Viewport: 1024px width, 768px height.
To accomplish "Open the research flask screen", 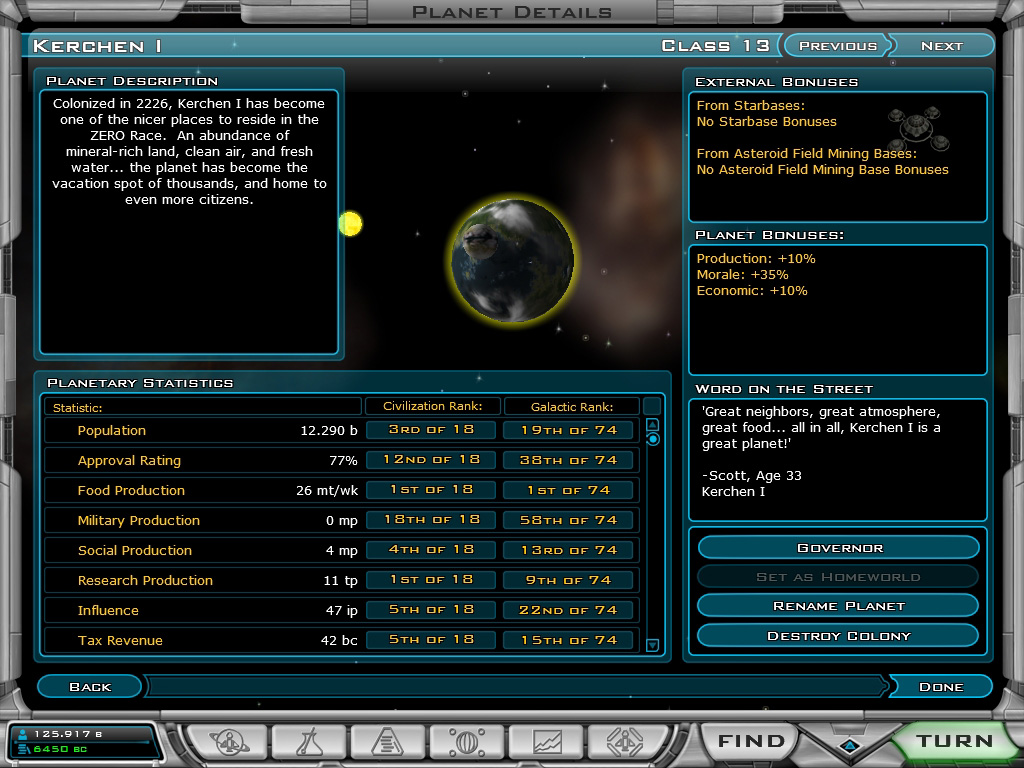I will [x=309, y=743].
